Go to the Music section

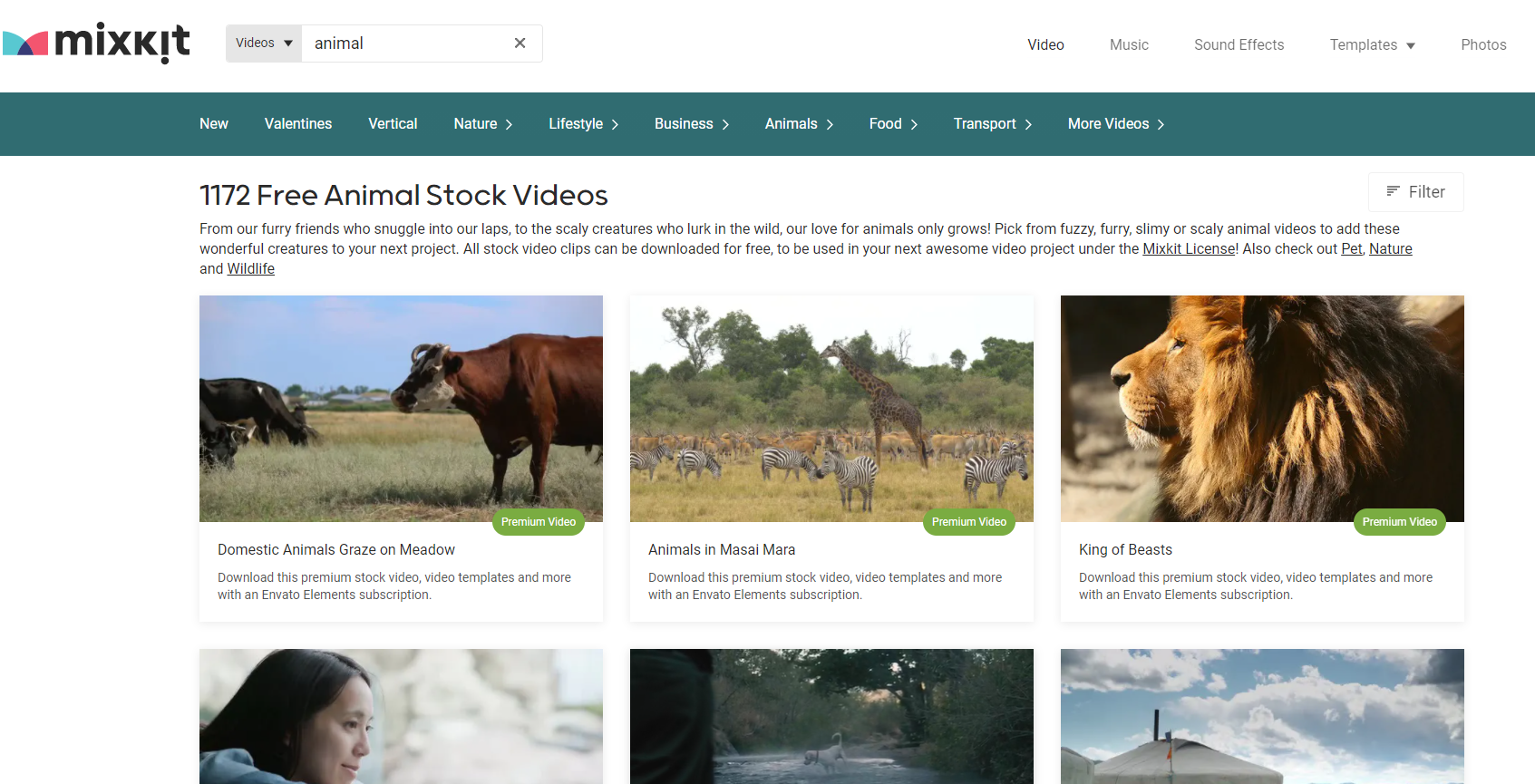(1129, 44)
